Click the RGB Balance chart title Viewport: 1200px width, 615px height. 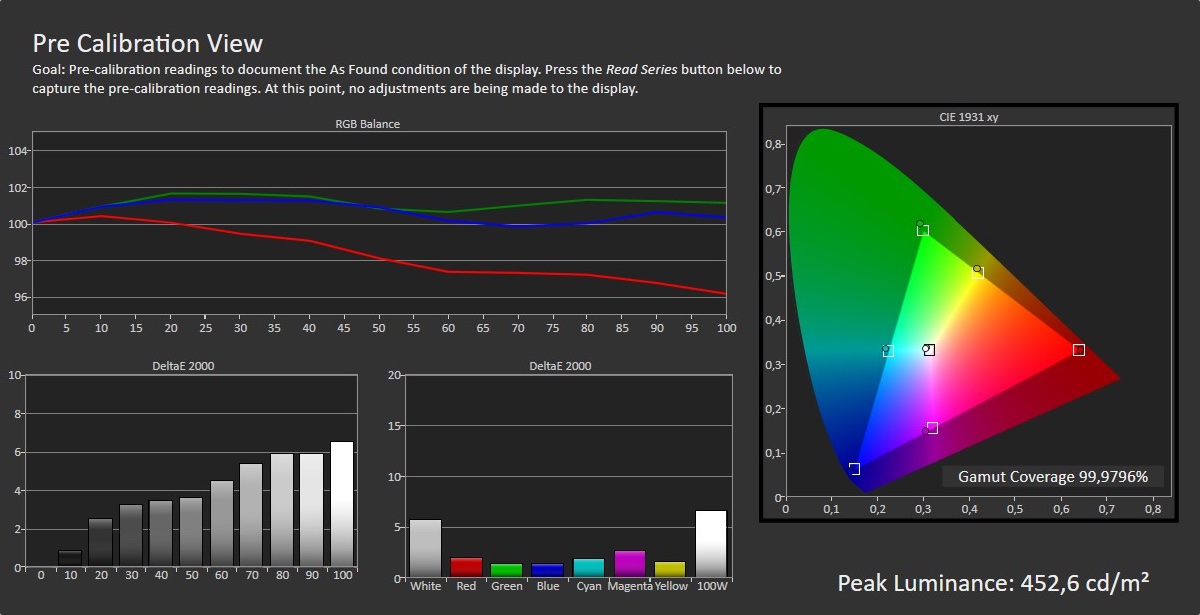pos(368,124)
